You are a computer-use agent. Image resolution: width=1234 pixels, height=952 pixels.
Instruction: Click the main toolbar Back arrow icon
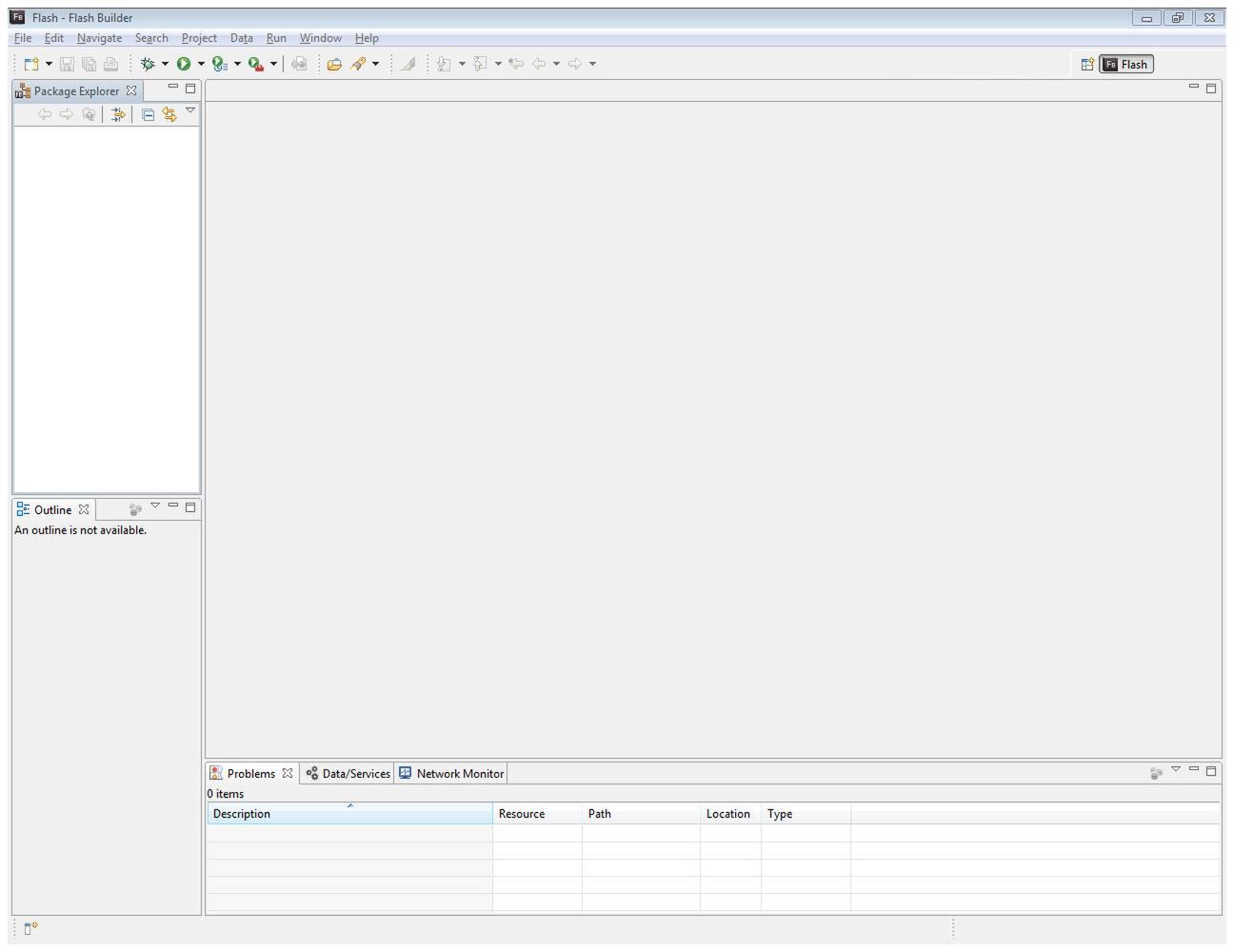pos(539,64)
